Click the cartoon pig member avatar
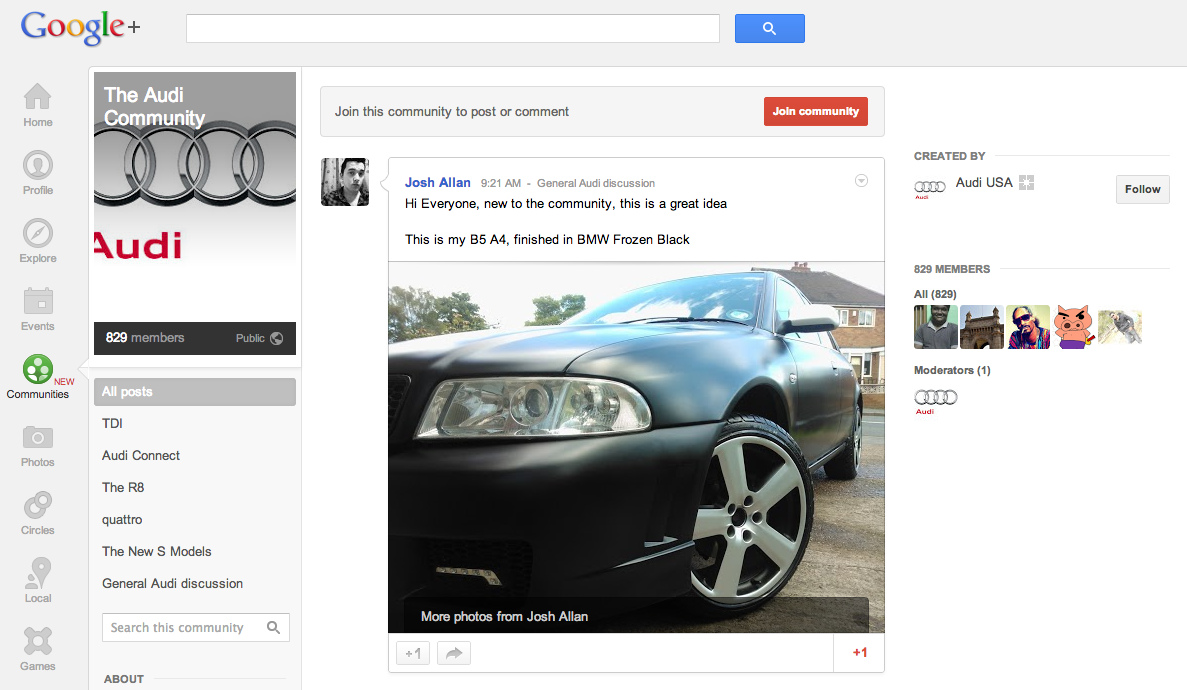 coord(1073,326)
